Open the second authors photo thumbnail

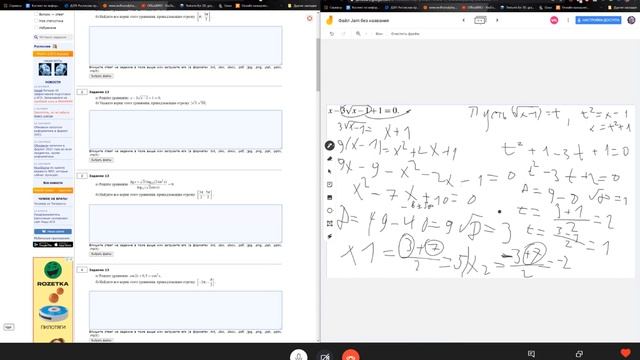point(60,69)
